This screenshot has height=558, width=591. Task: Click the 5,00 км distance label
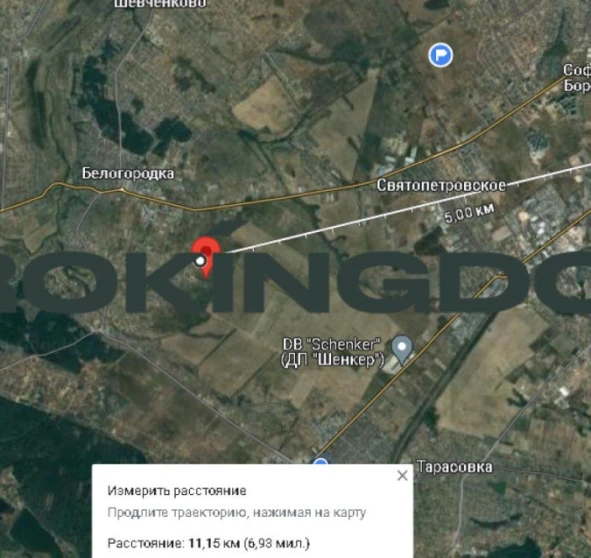pos(469,213)
